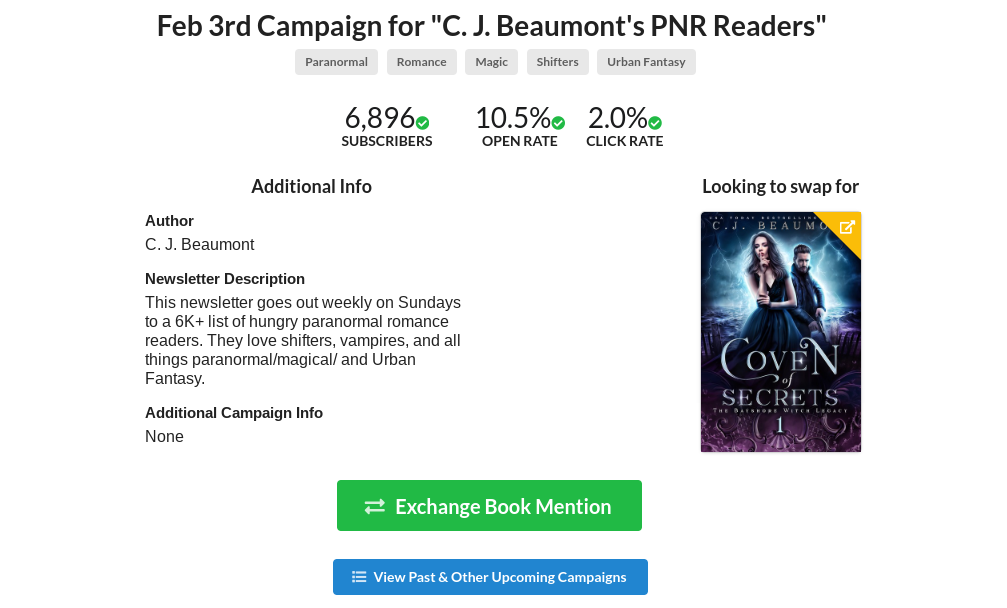Click the Exchange Book Mention button

489,506
